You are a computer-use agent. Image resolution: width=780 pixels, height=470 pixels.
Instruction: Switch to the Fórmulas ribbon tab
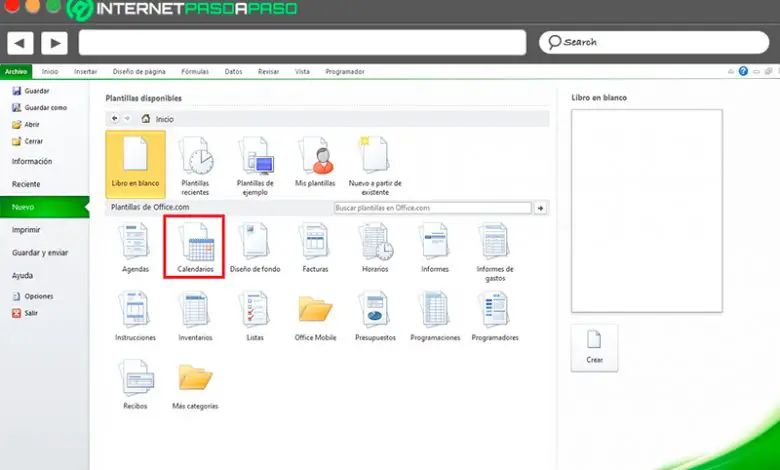pos(195,72)
